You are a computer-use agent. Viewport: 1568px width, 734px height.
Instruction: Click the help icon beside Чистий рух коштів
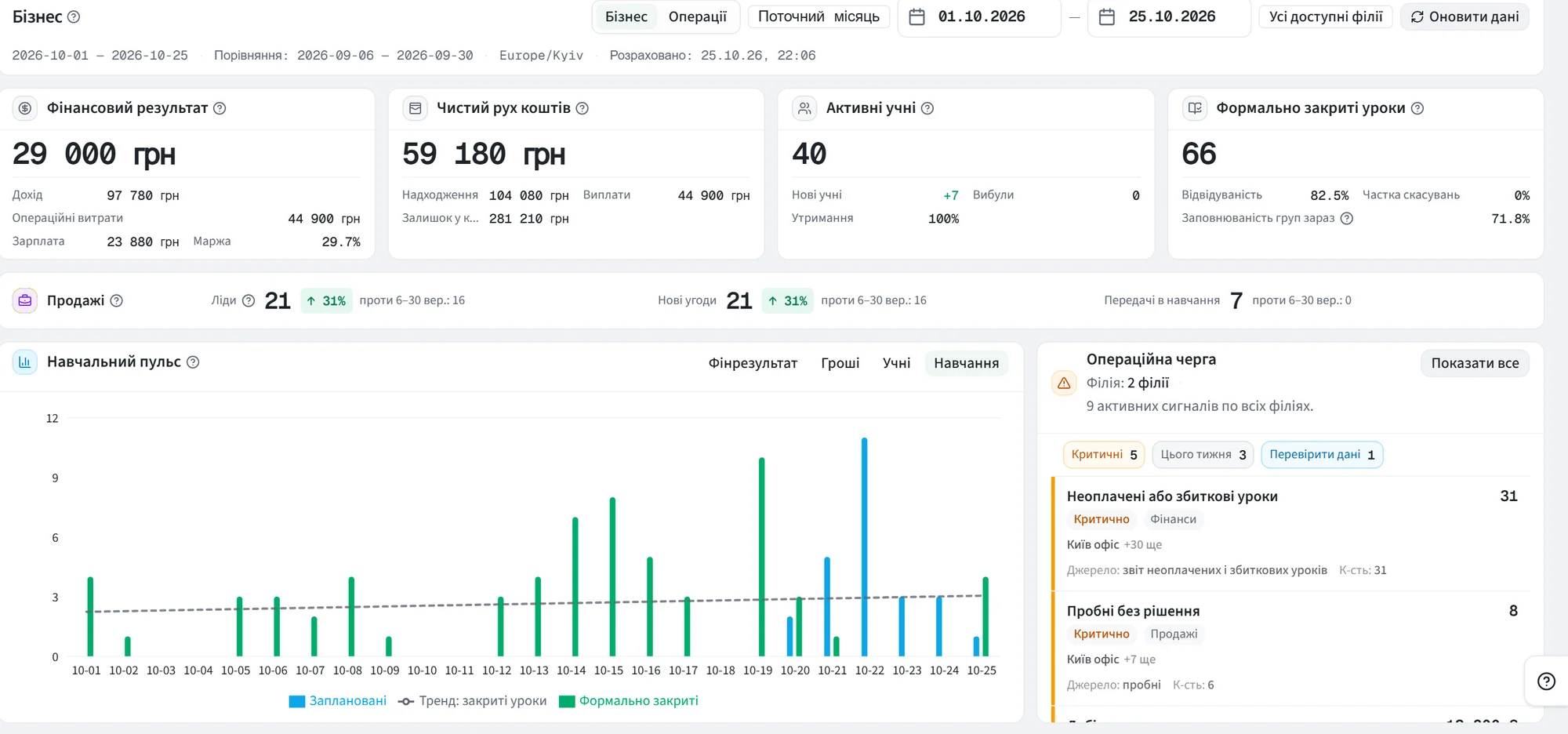coord(582,108)
